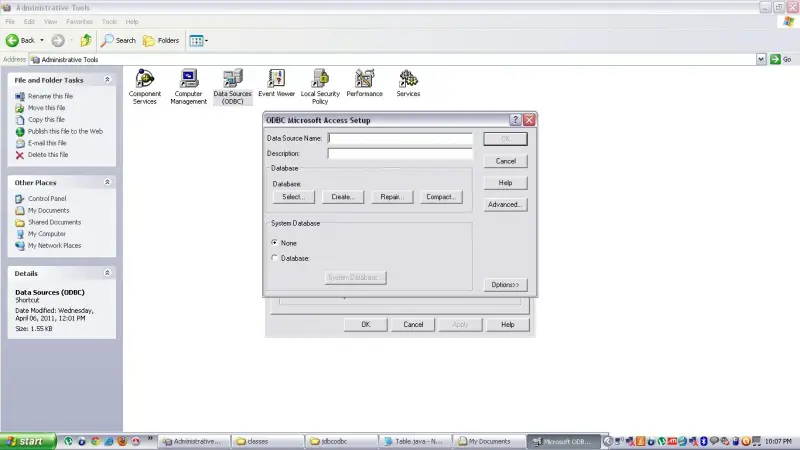
Task: Click the Data Source Name field
Action: pos(400,138)
